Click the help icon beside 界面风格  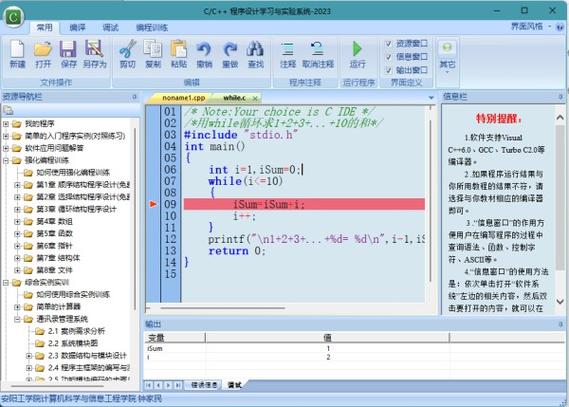point(561,27)
